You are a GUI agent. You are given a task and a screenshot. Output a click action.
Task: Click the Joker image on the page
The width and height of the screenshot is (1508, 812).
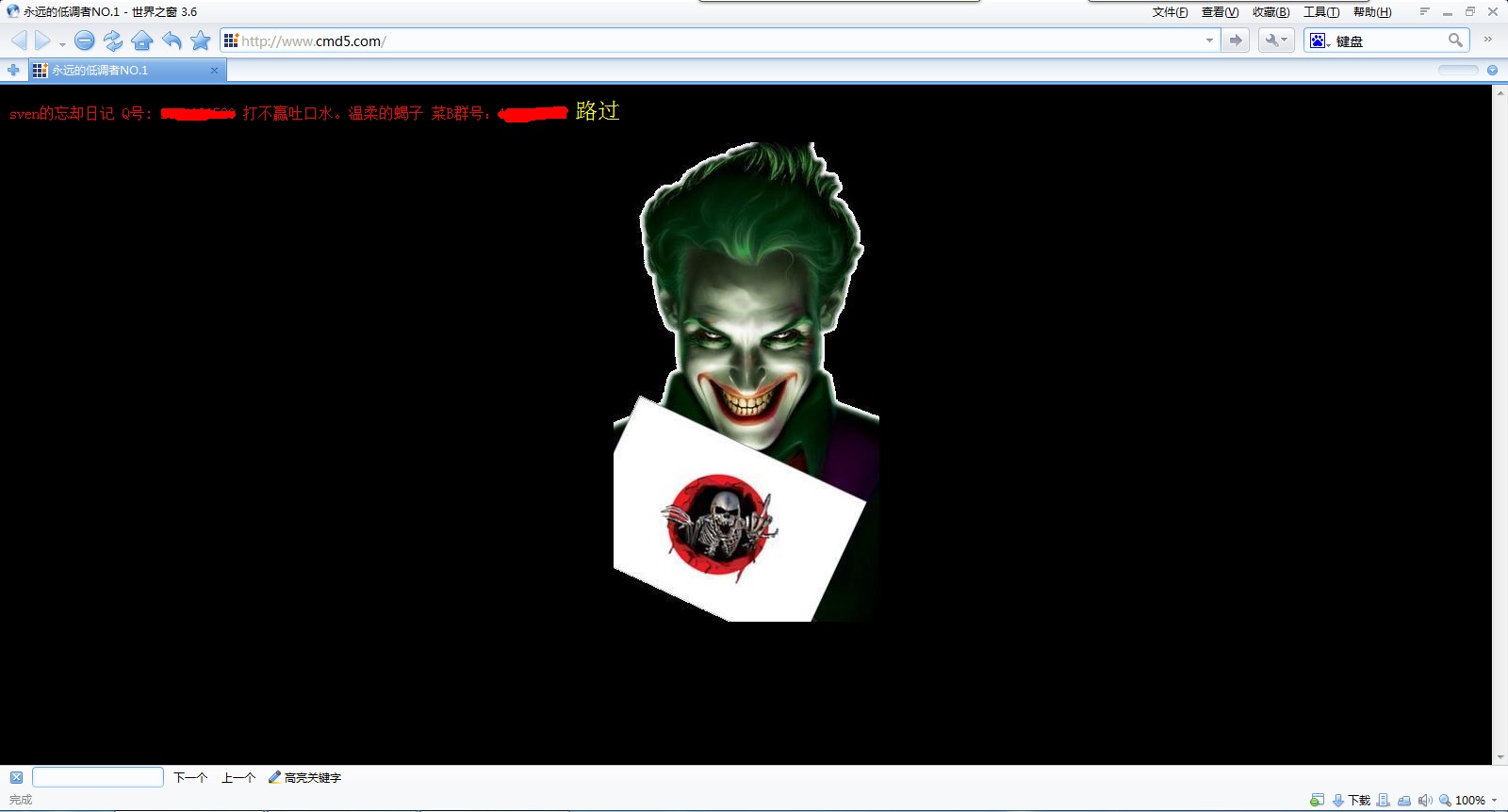tap(746, 382)
